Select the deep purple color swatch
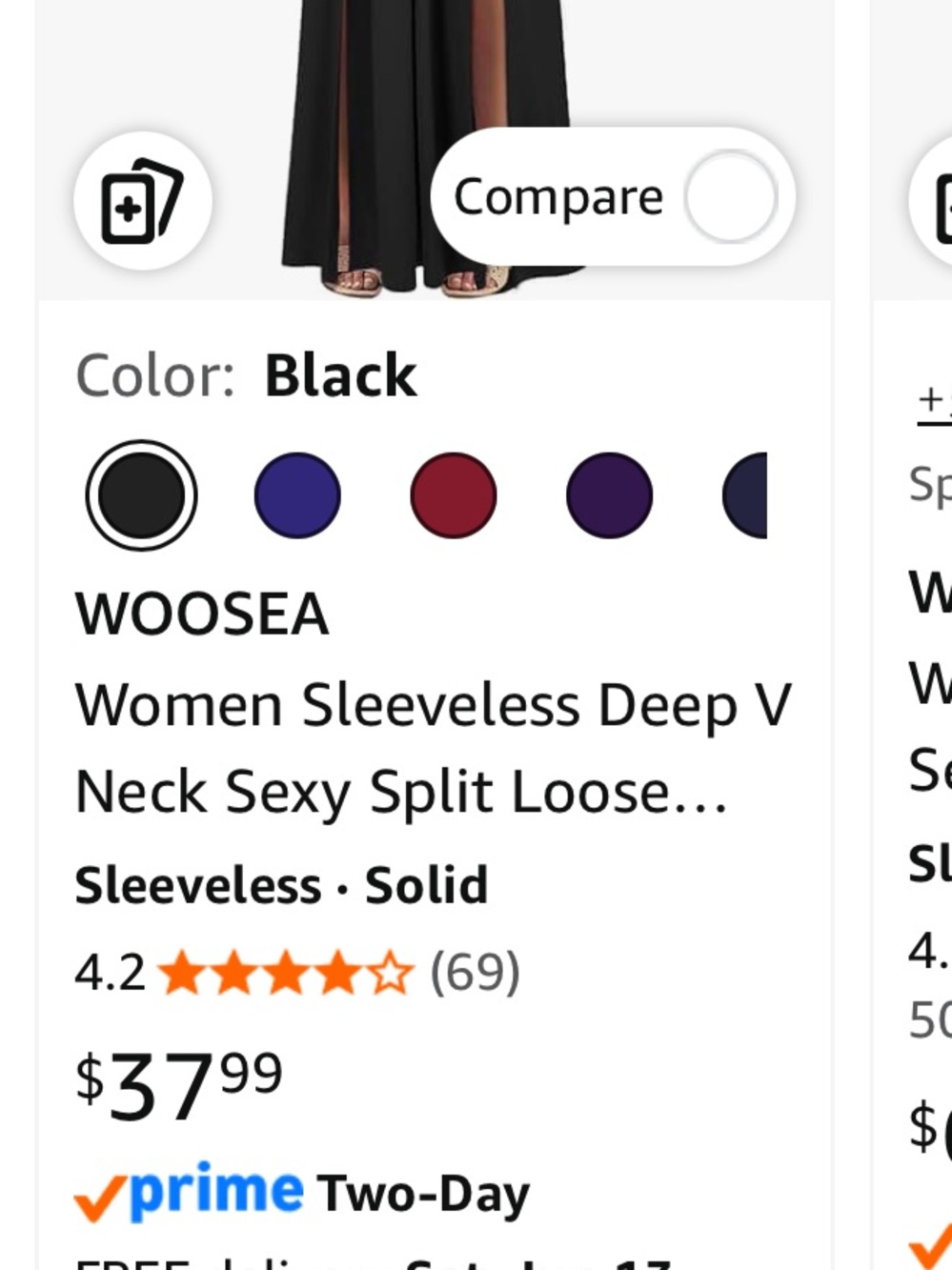The image size is (952, 1270). (x=610, y=495)
